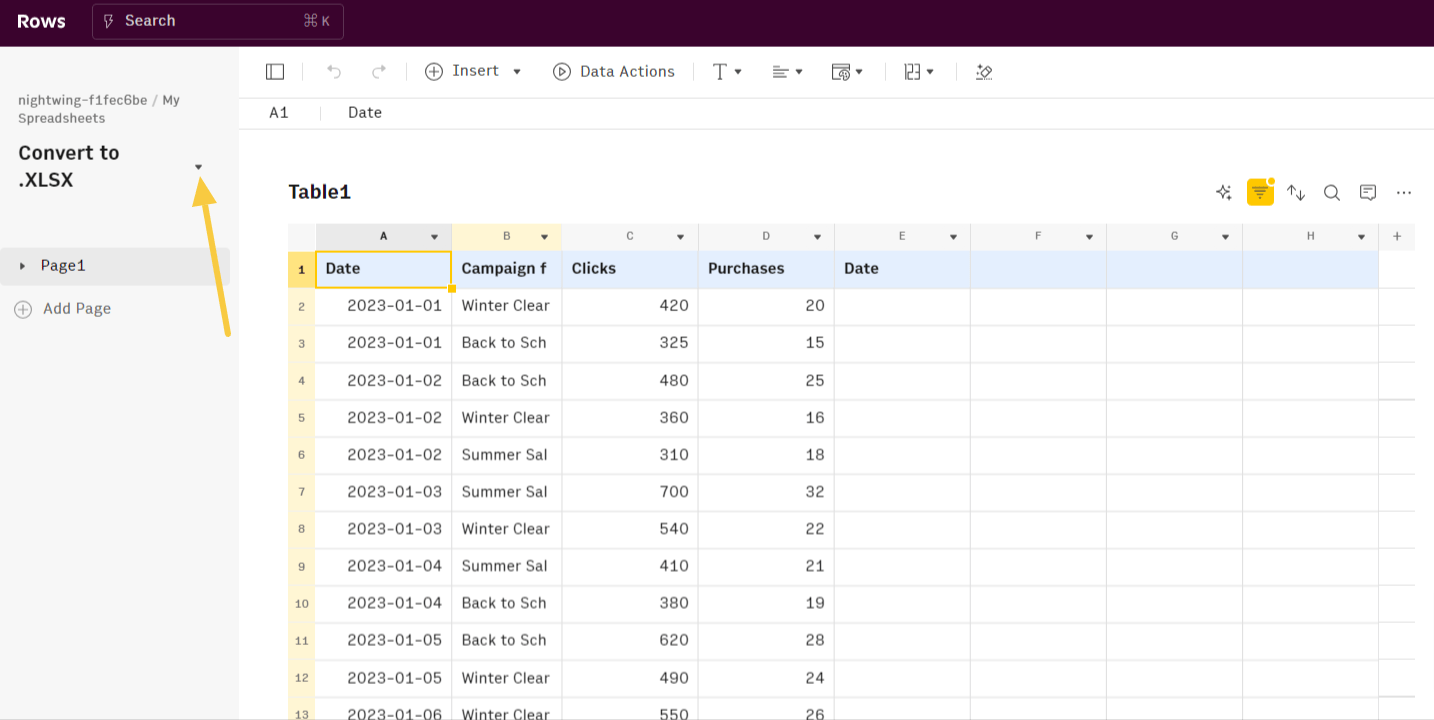Click the Purchases value 24 cell
The width and height of the screenshot is (1434, 720).
[x=766, y=678]
